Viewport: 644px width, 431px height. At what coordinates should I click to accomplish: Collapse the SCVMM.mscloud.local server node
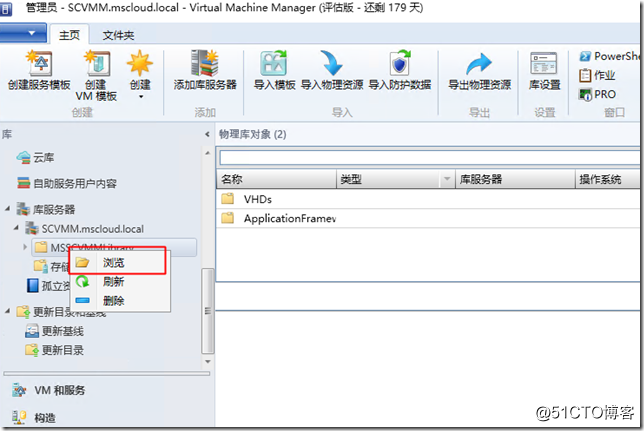tap(16, 227)
